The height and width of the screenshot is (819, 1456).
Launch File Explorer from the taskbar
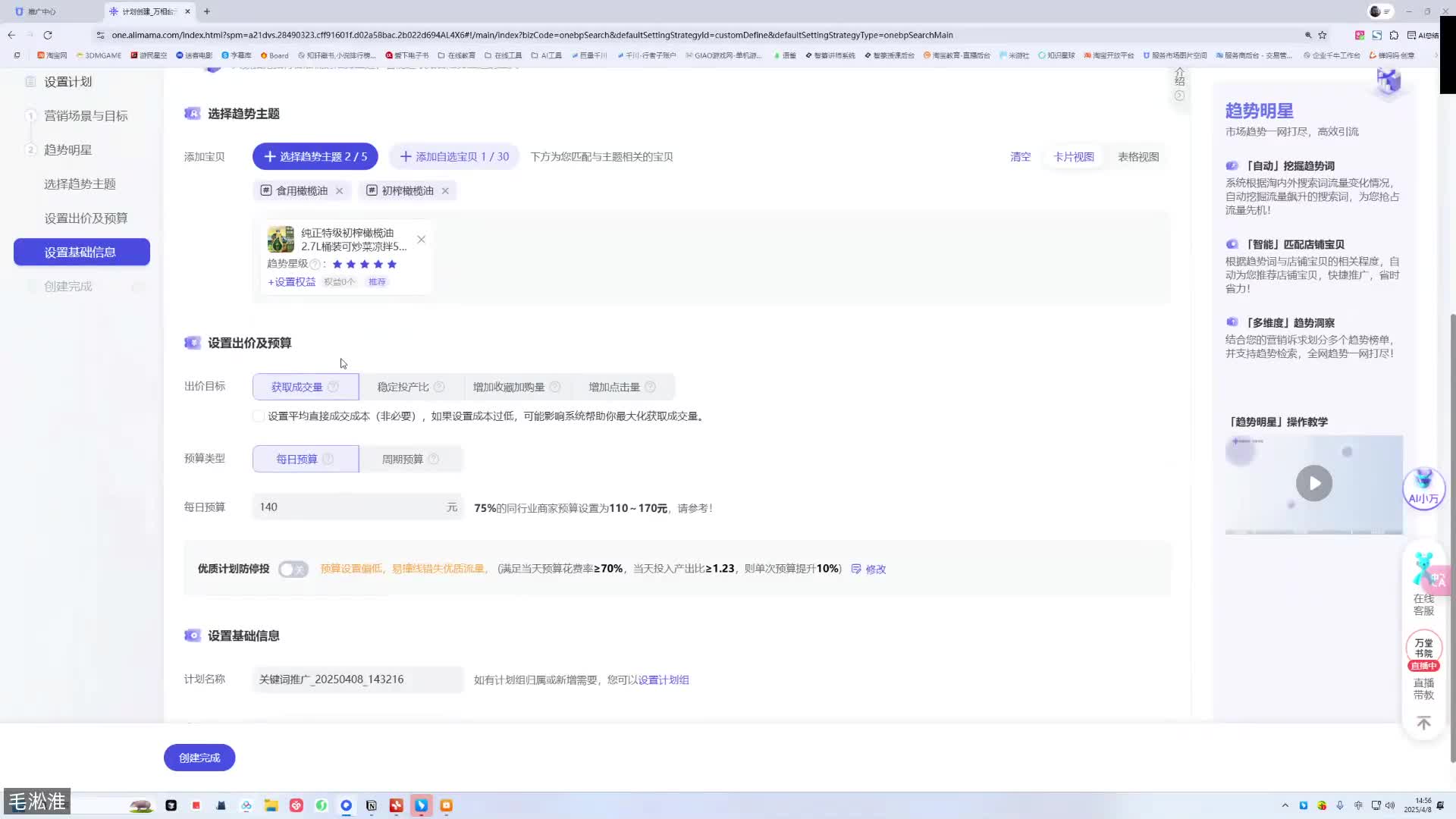(271, 805)
